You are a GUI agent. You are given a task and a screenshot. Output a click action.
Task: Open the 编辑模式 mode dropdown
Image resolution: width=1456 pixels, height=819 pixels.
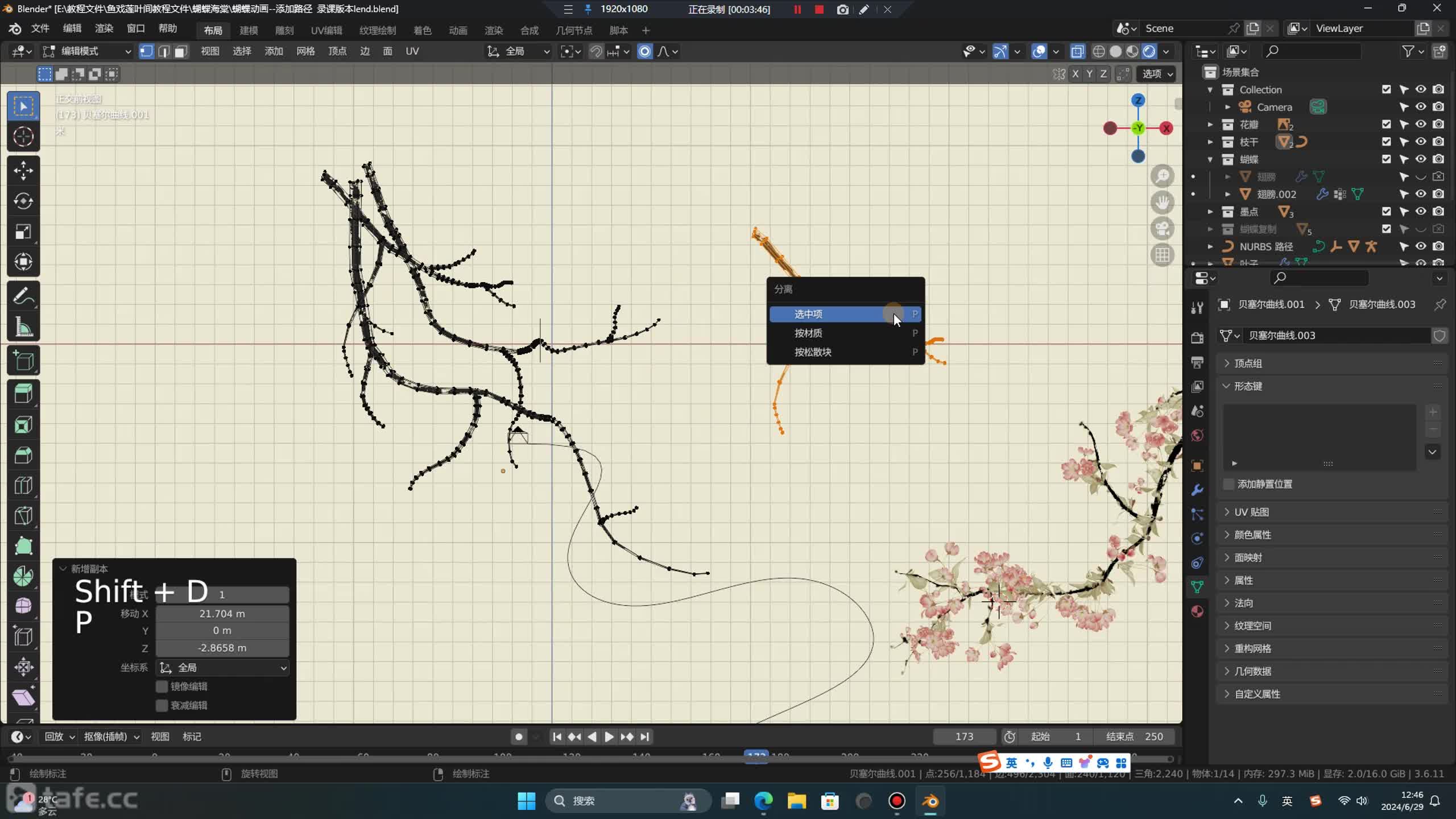(87, 51)
